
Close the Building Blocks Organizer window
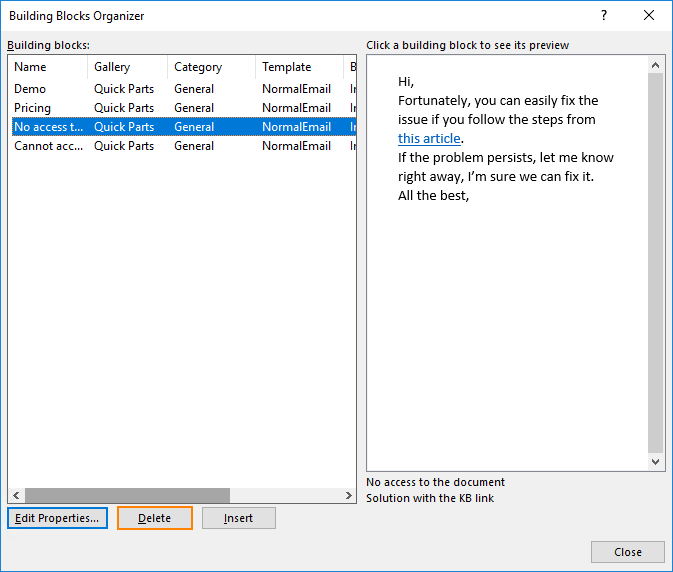point(649,15)
